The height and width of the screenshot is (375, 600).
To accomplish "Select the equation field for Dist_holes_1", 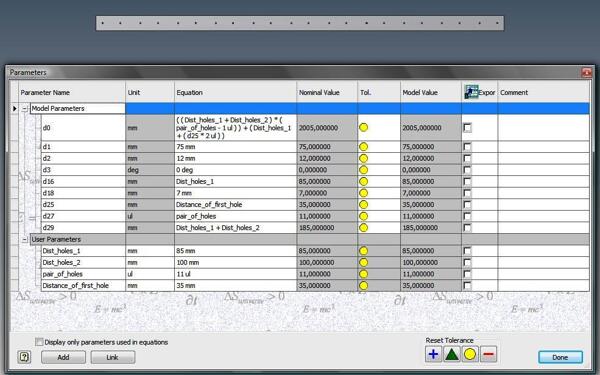I will (x=235, y=251).
